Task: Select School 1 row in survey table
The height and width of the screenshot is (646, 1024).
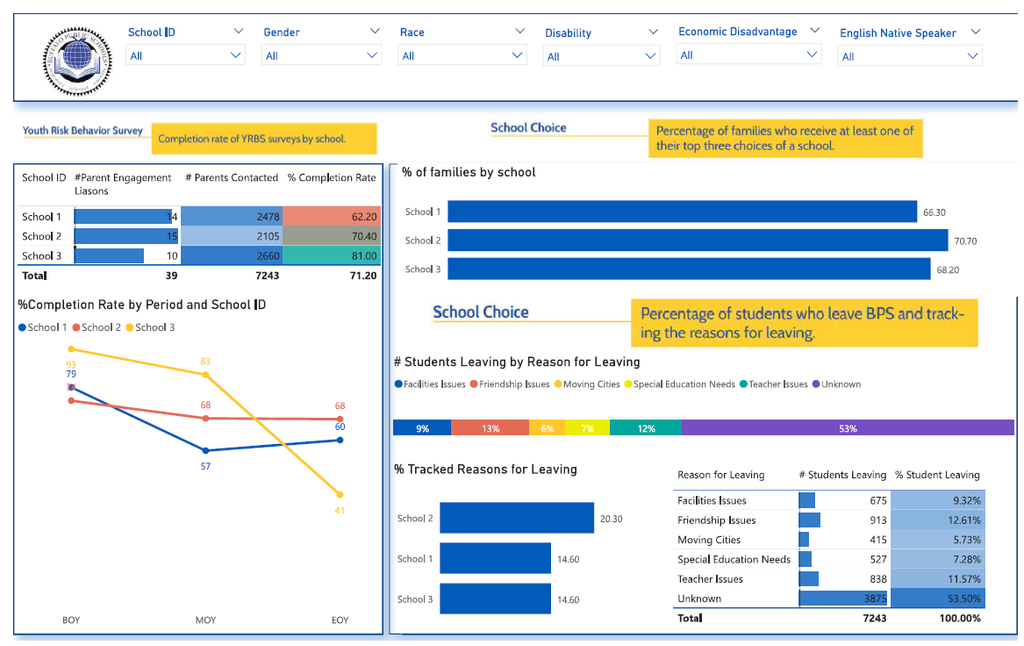Action: tap(199, 216)
